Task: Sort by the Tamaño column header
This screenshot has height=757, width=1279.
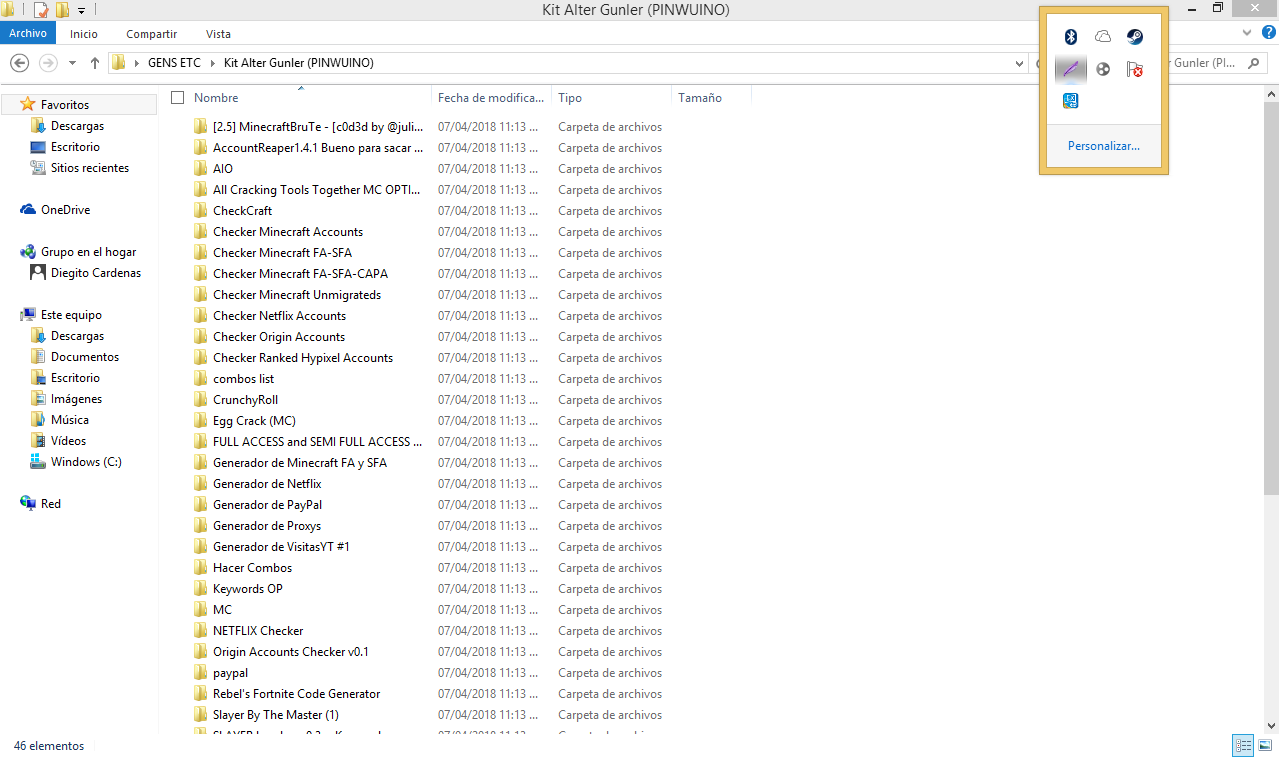Action: tap(711, 98)
